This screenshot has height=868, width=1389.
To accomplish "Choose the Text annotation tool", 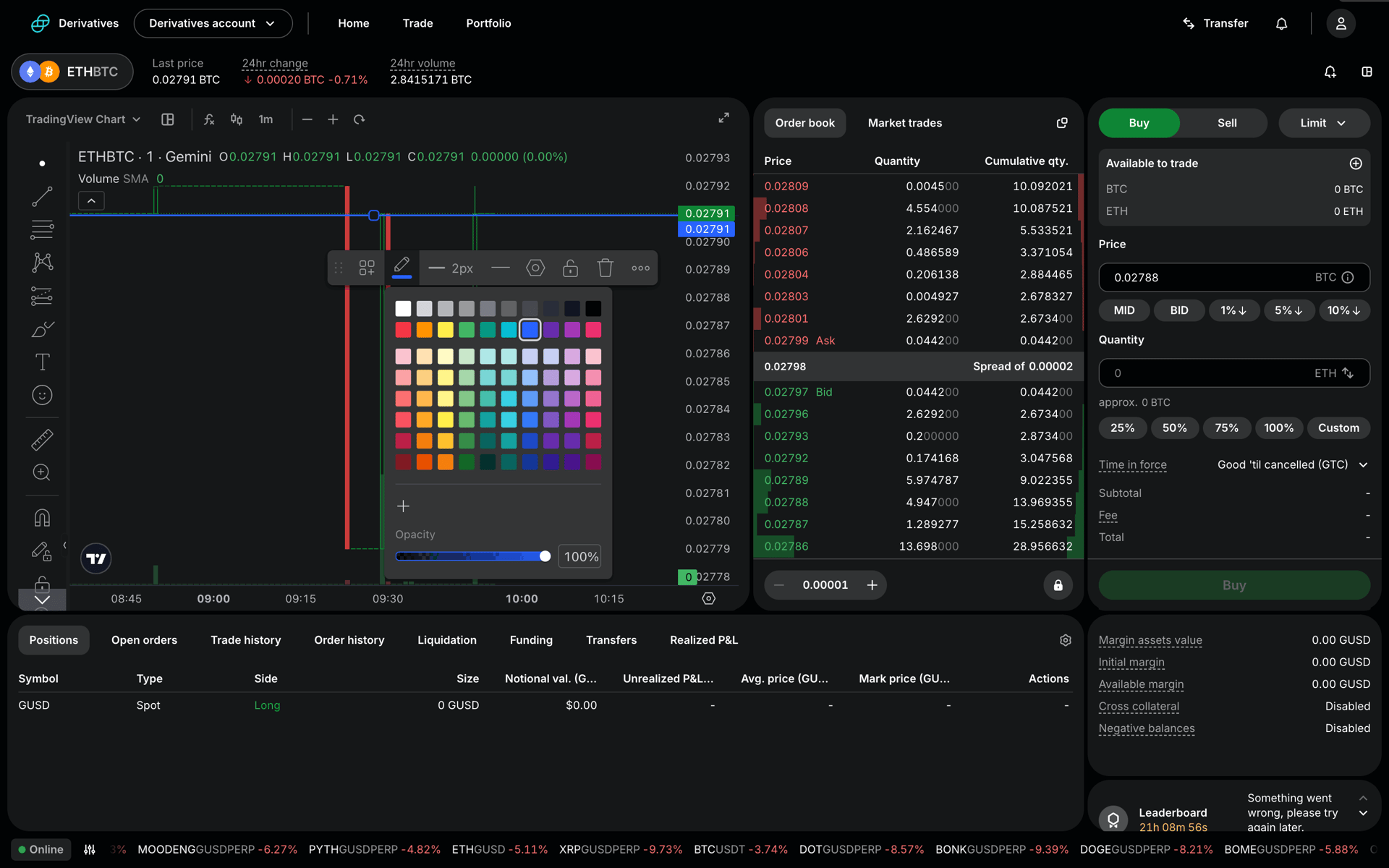I will [42, 362].
